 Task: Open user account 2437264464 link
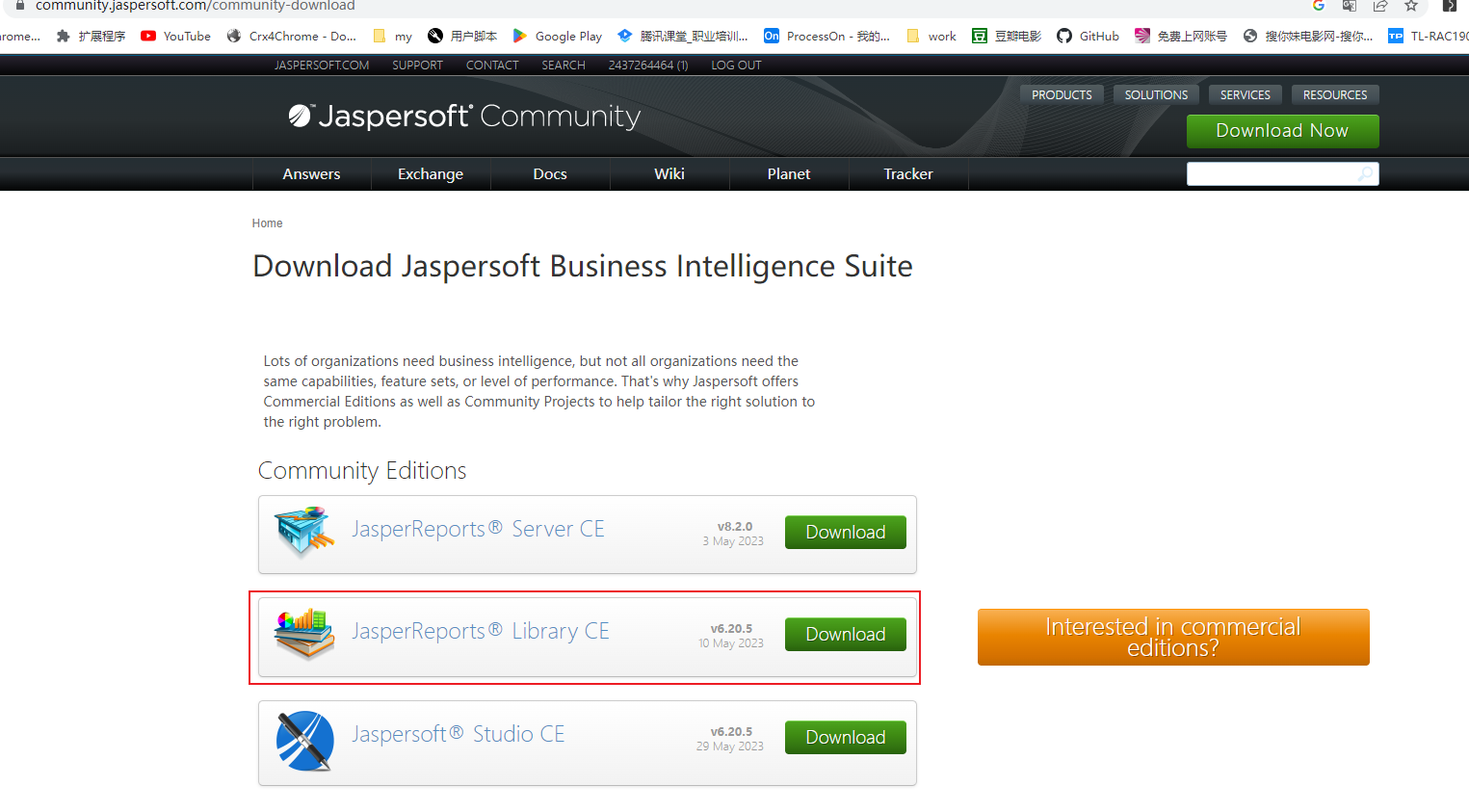pyautogui.click(x=648, y=65)
